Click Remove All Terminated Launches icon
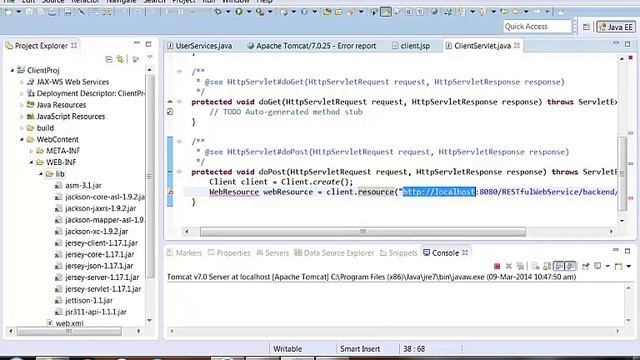The image size is (640, 360). click(520, 266)
